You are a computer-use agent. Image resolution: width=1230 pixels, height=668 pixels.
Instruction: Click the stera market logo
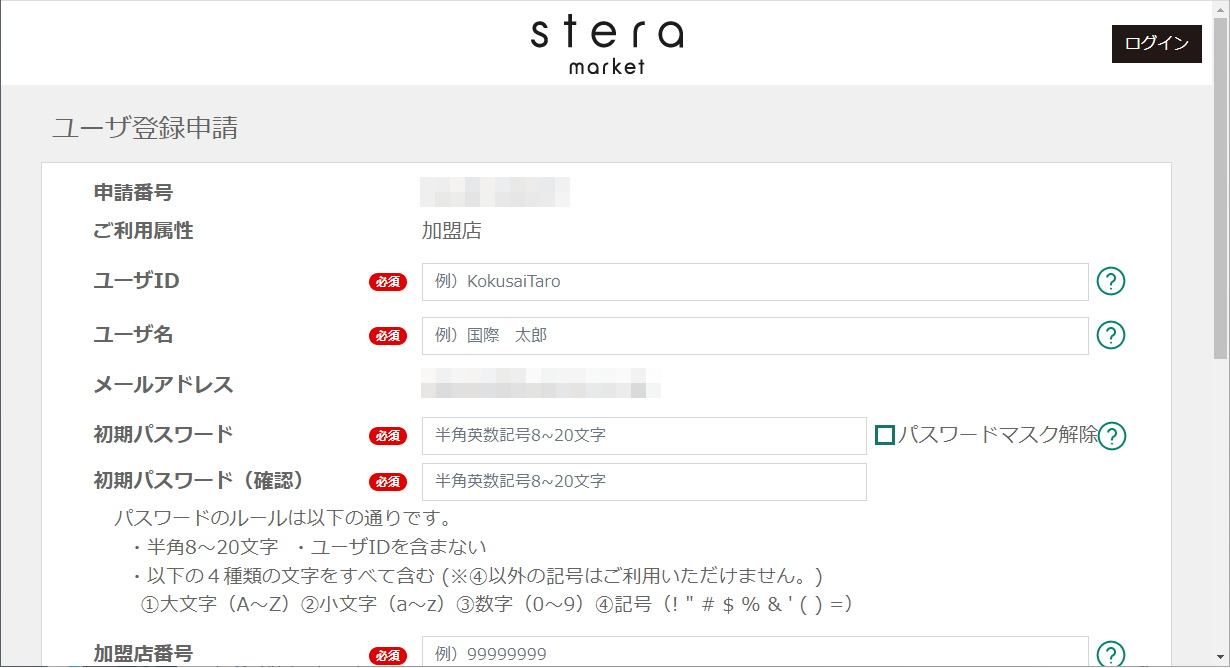click(x=607, y=44)
